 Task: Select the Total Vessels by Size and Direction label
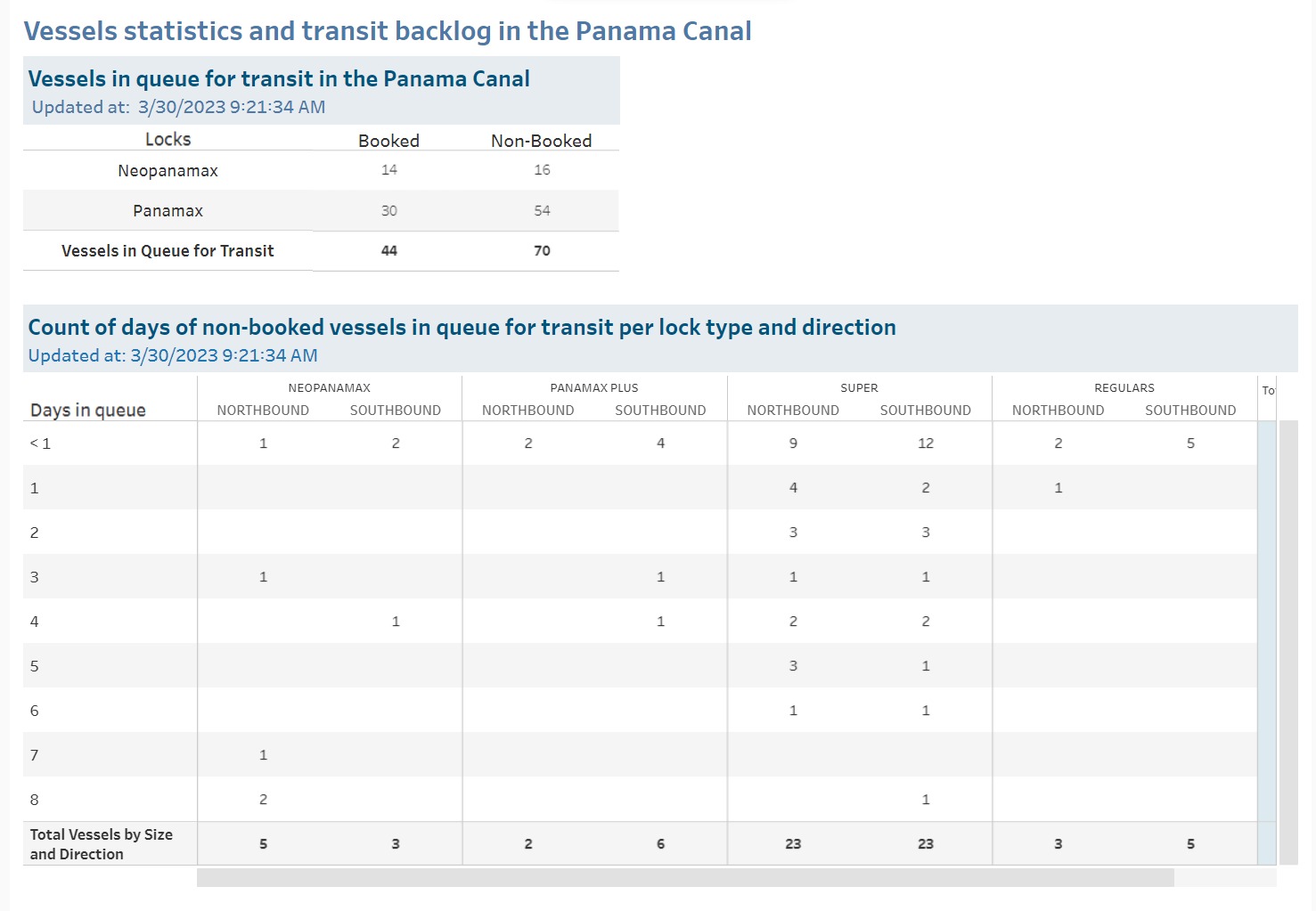pyautogui.click(x=102, y=844)
